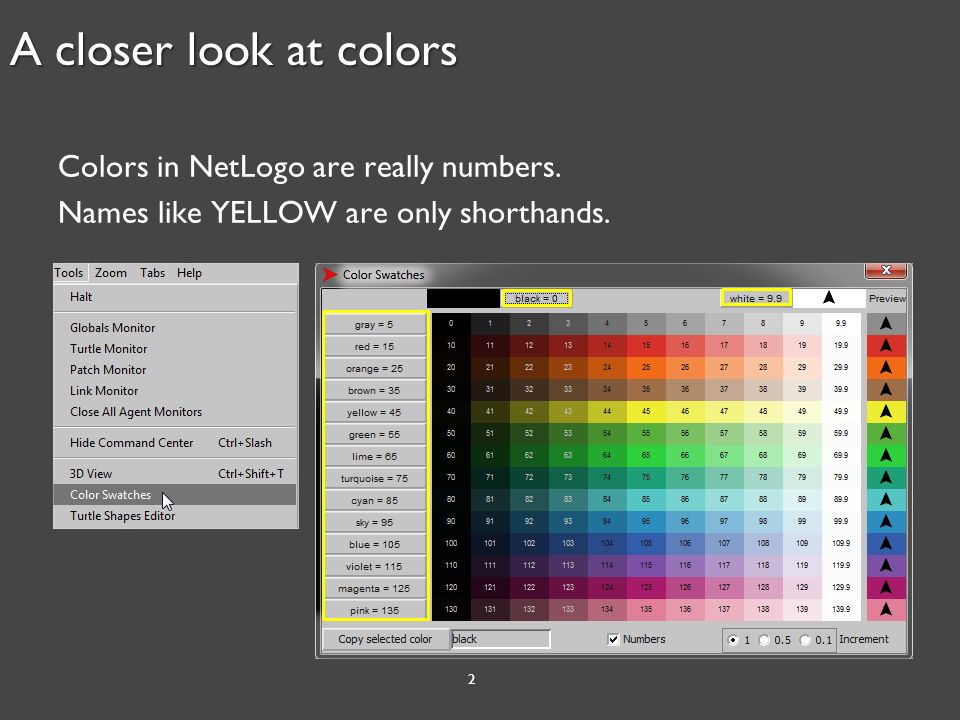
Task: Open 3D View from the menu
Action: pyautogui.click(x=175, y=474)
